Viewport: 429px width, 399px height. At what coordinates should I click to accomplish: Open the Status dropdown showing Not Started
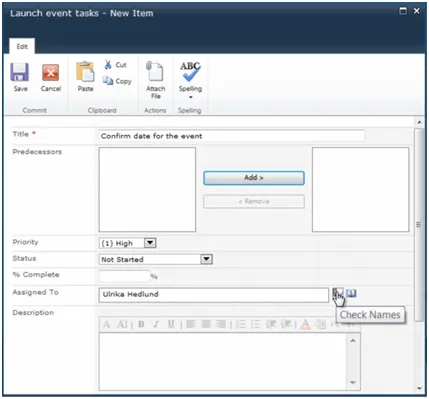206,259
